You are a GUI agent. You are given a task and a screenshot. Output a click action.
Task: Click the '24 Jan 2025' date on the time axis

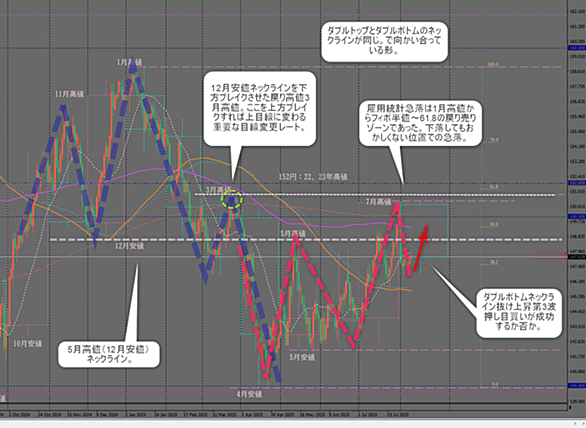coord(166,415)
